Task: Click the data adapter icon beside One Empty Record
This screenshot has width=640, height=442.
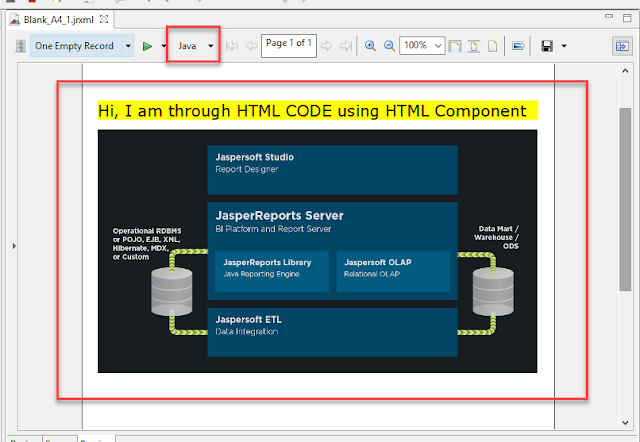Action: (20, 46)
